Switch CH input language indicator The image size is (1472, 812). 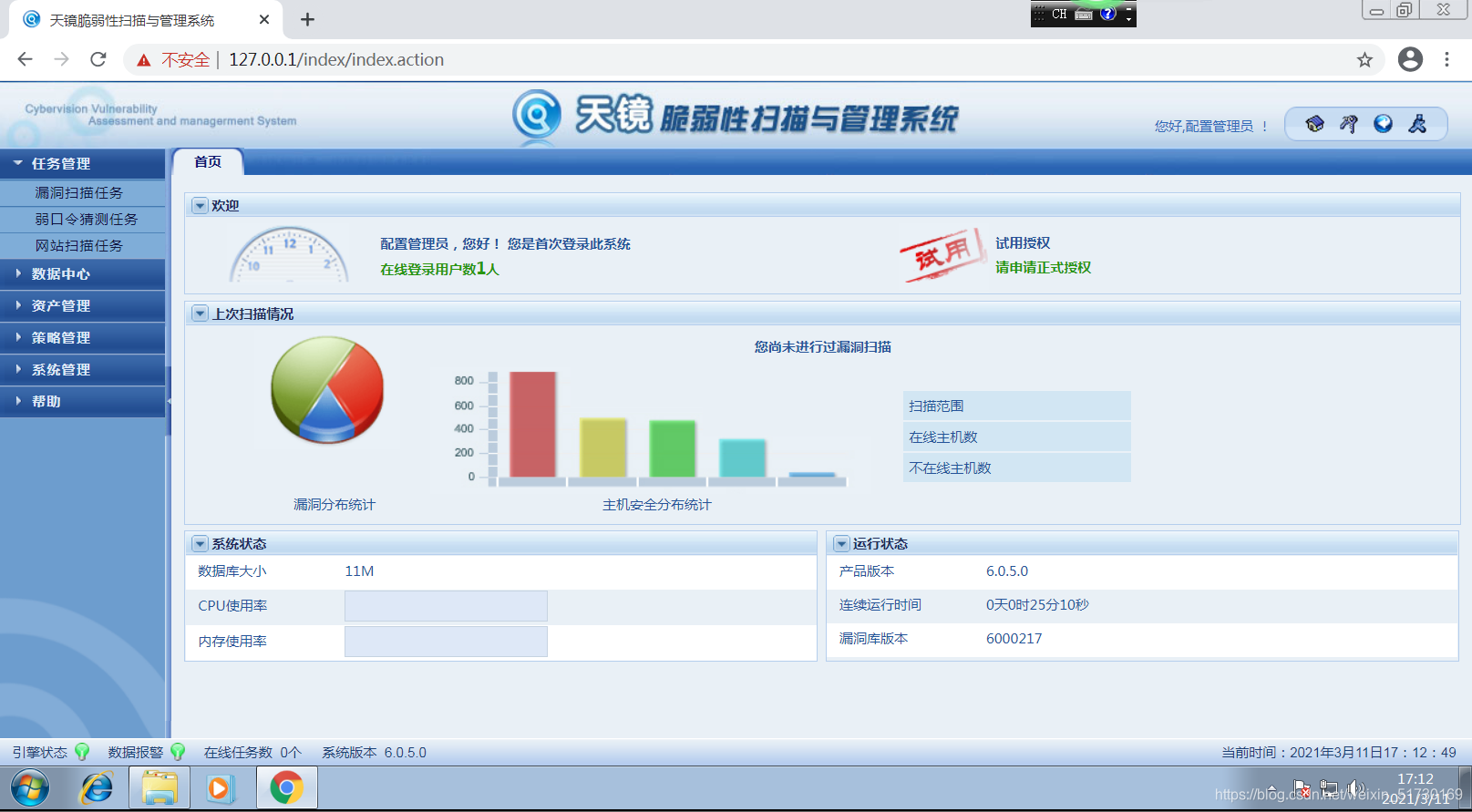[x=1059, y=15]
